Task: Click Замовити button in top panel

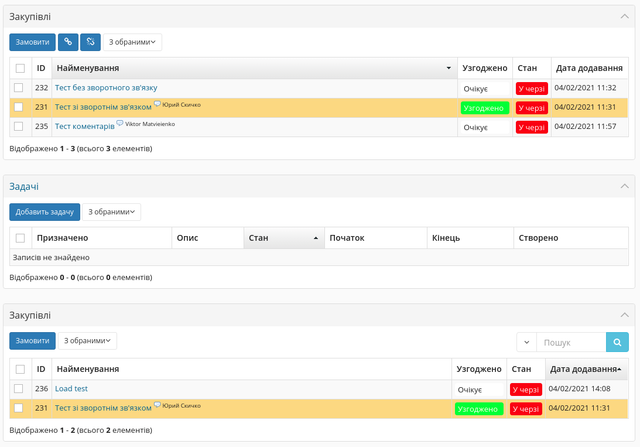Action: tap(32, 42)
